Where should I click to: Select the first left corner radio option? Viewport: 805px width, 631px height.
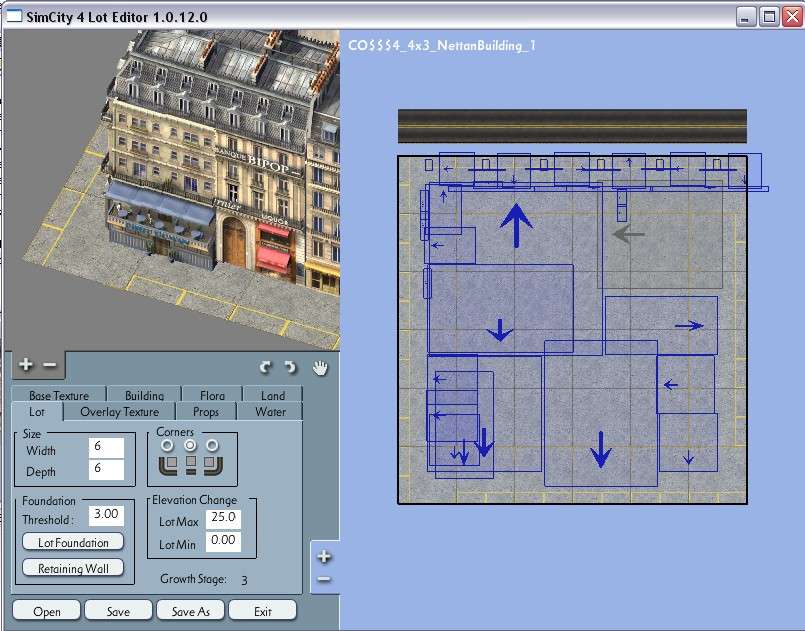click(167, 445)
